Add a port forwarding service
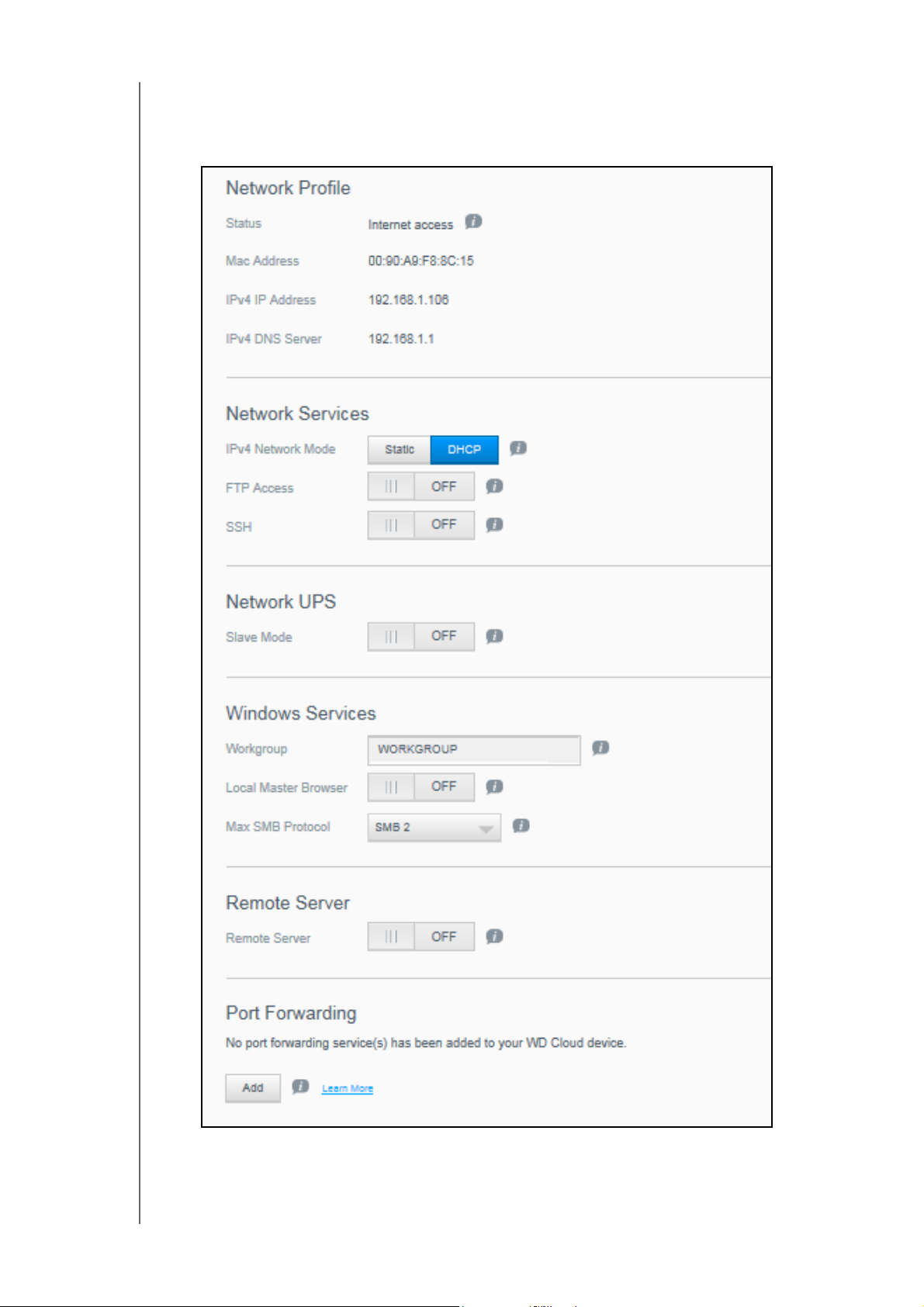 click(253, 1087)
